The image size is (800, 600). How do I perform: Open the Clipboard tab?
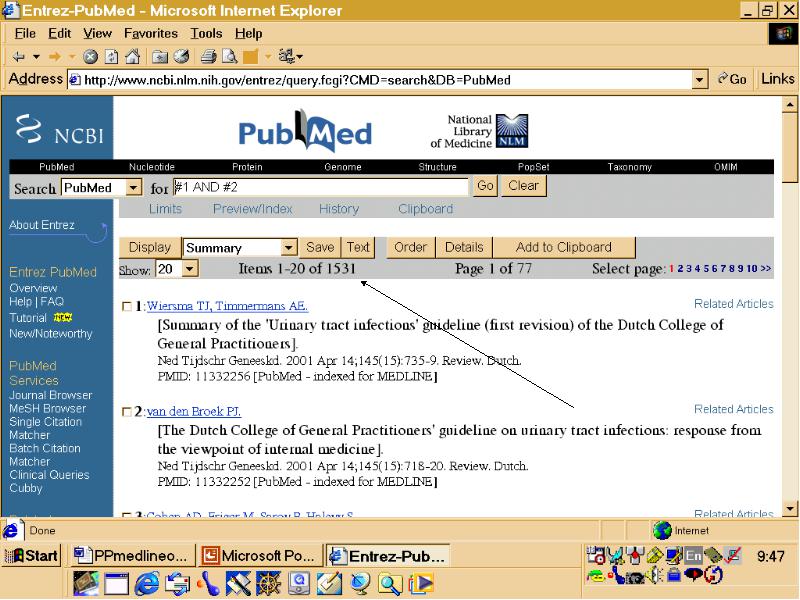point(426,209)
